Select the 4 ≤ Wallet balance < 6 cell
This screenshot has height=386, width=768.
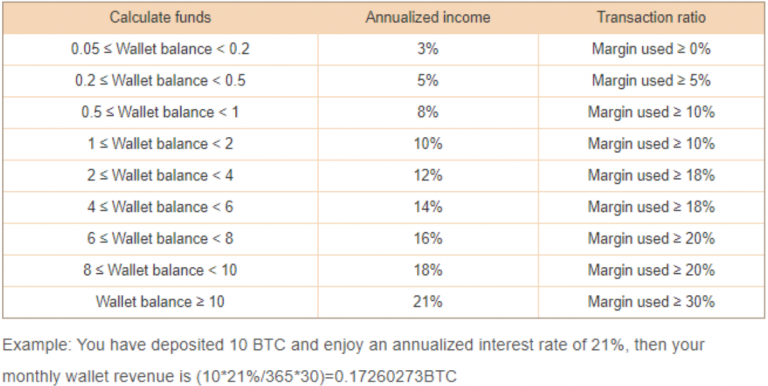160,207
